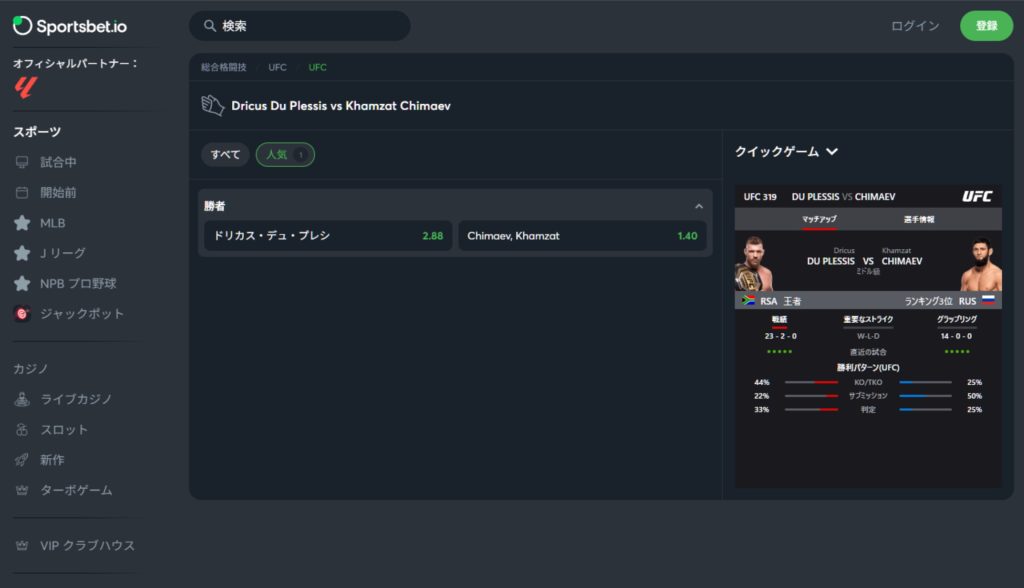Click the MMA glove icon beside match title
1024x588 pixels.
tap(212, 105)
